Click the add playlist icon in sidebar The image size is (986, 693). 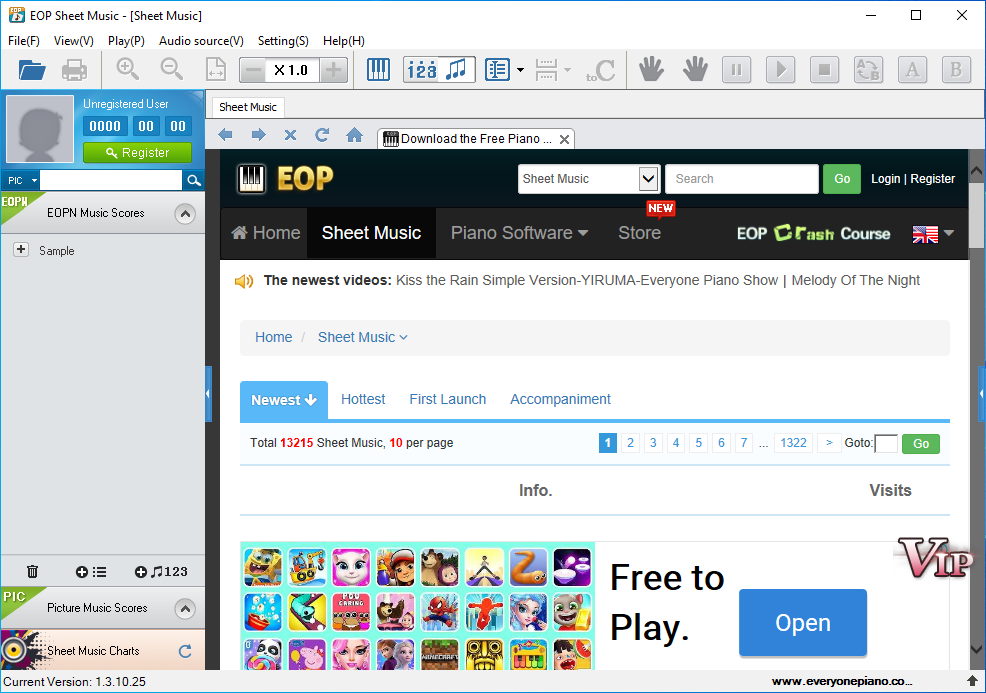[x=91, y=572]
